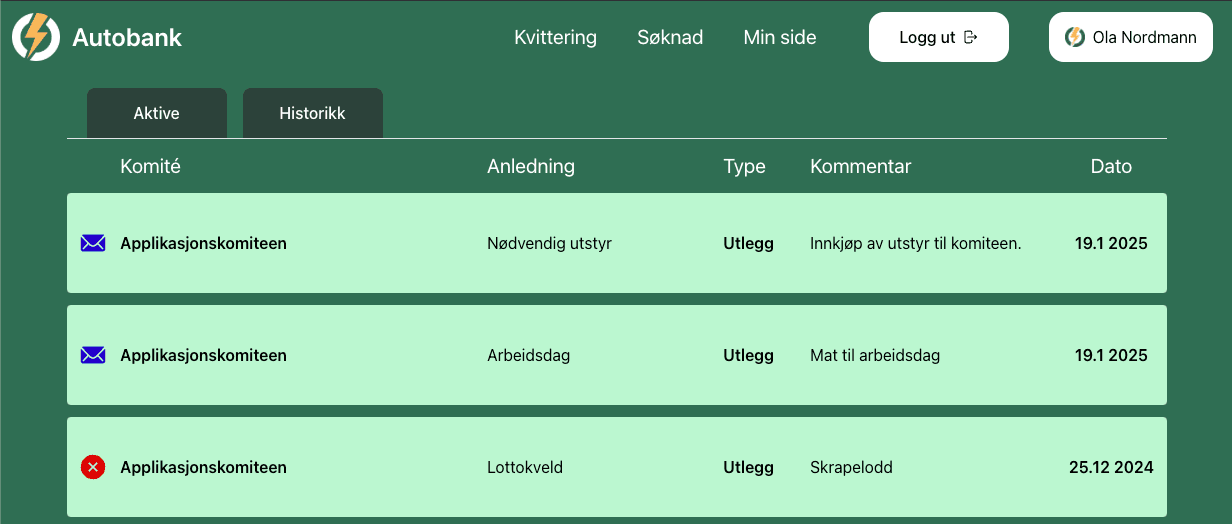
Task: Click the Dato column header
Action: pos(1111,167)
